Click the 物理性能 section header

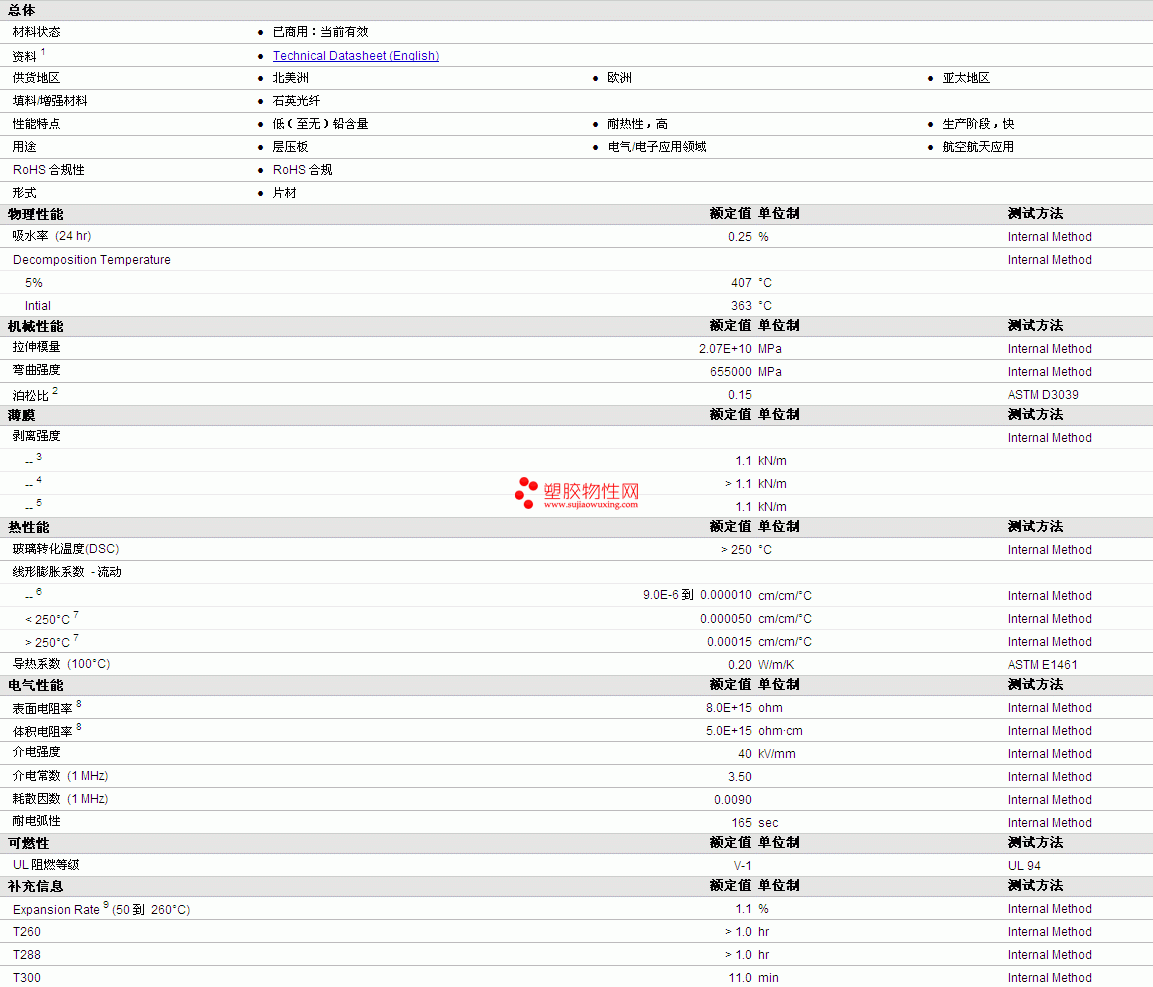(x=35, y=214)
